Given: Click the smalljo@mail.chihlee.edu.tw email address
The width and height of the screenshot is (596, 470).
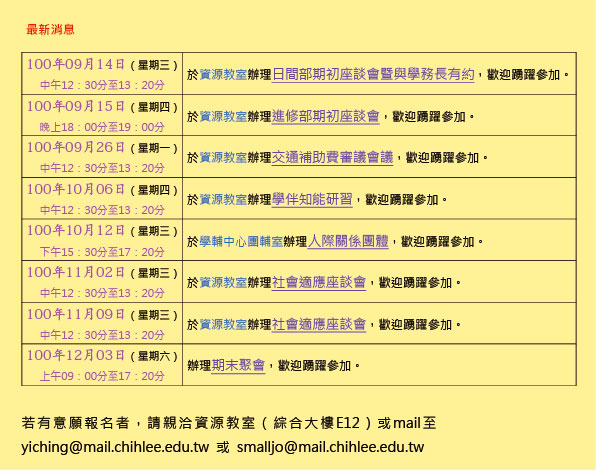Looking at the screenshot, I should pos(330,447).
